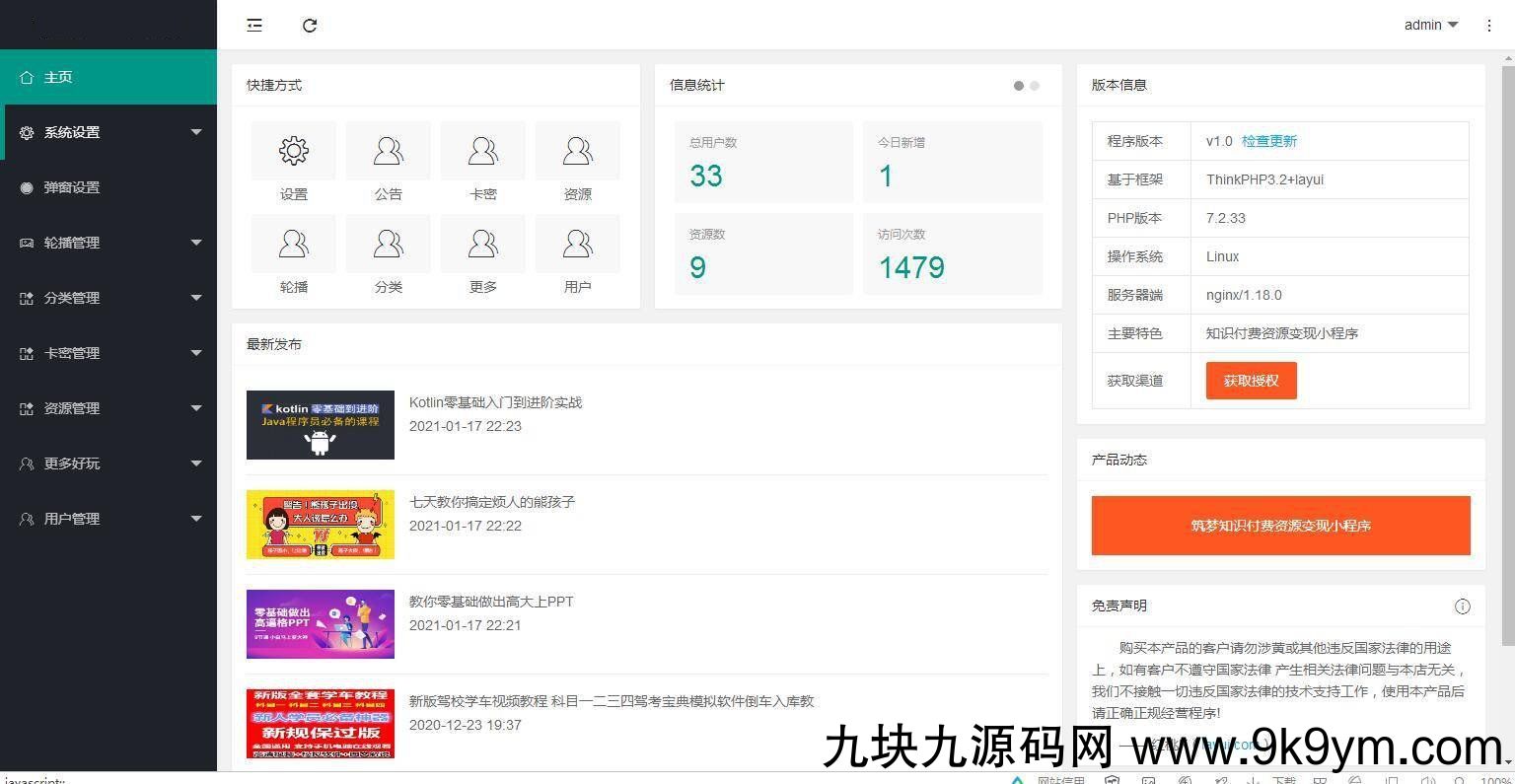Click the 获取授权 button
Screen dimensions: 1515x784
(1251, 381)
